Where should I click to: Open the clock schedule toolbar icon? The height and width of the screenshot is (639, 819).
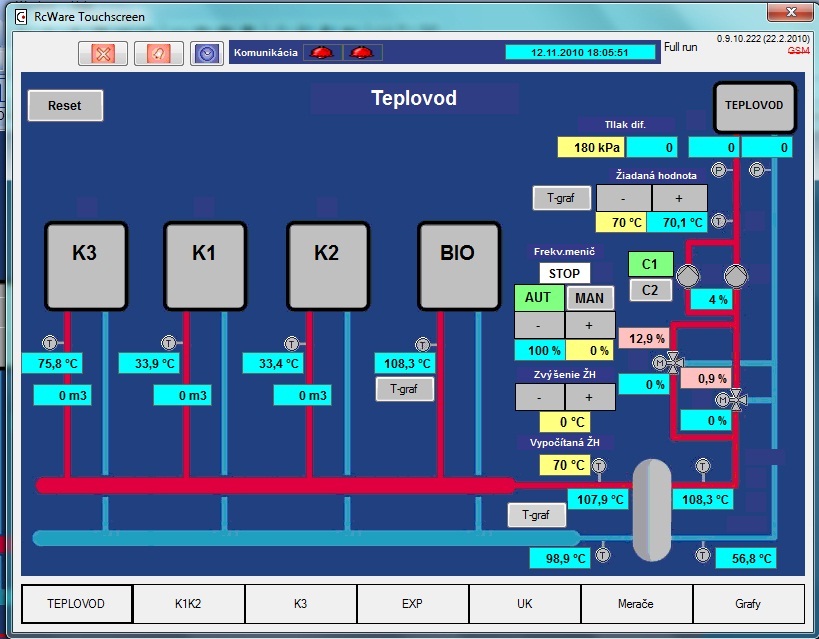(207, 53)
